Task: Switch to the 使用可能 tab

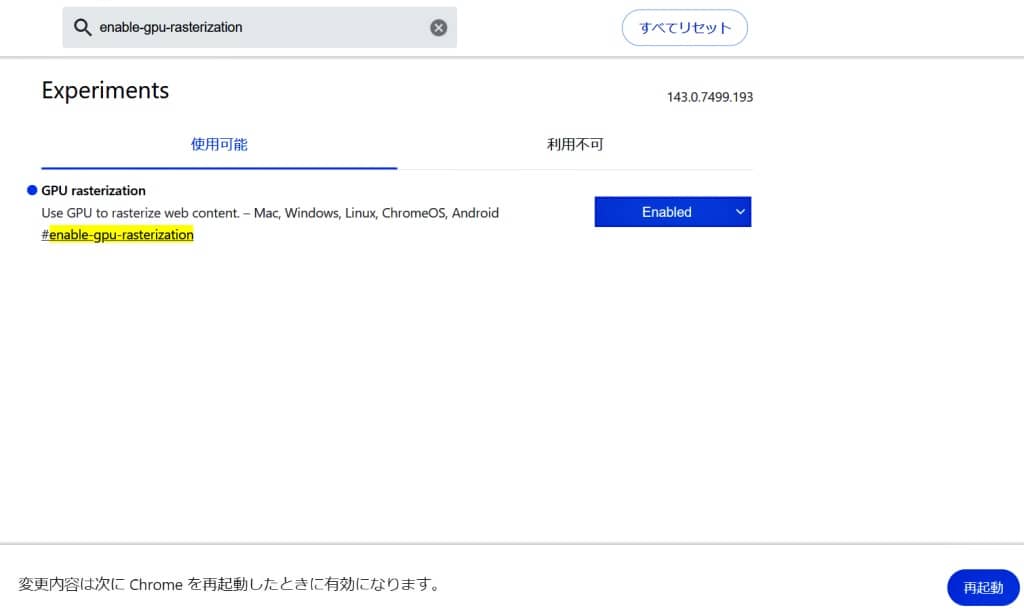Action: 219,144
